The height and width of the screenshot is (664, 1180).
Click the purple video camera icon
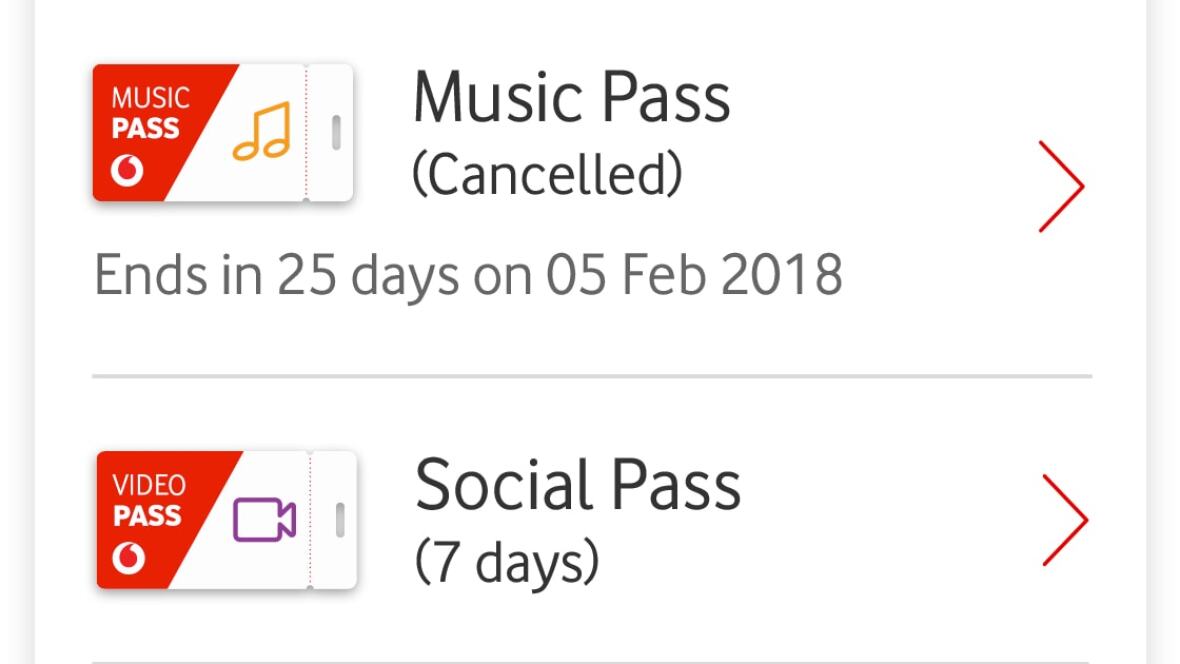pos(264,520)
